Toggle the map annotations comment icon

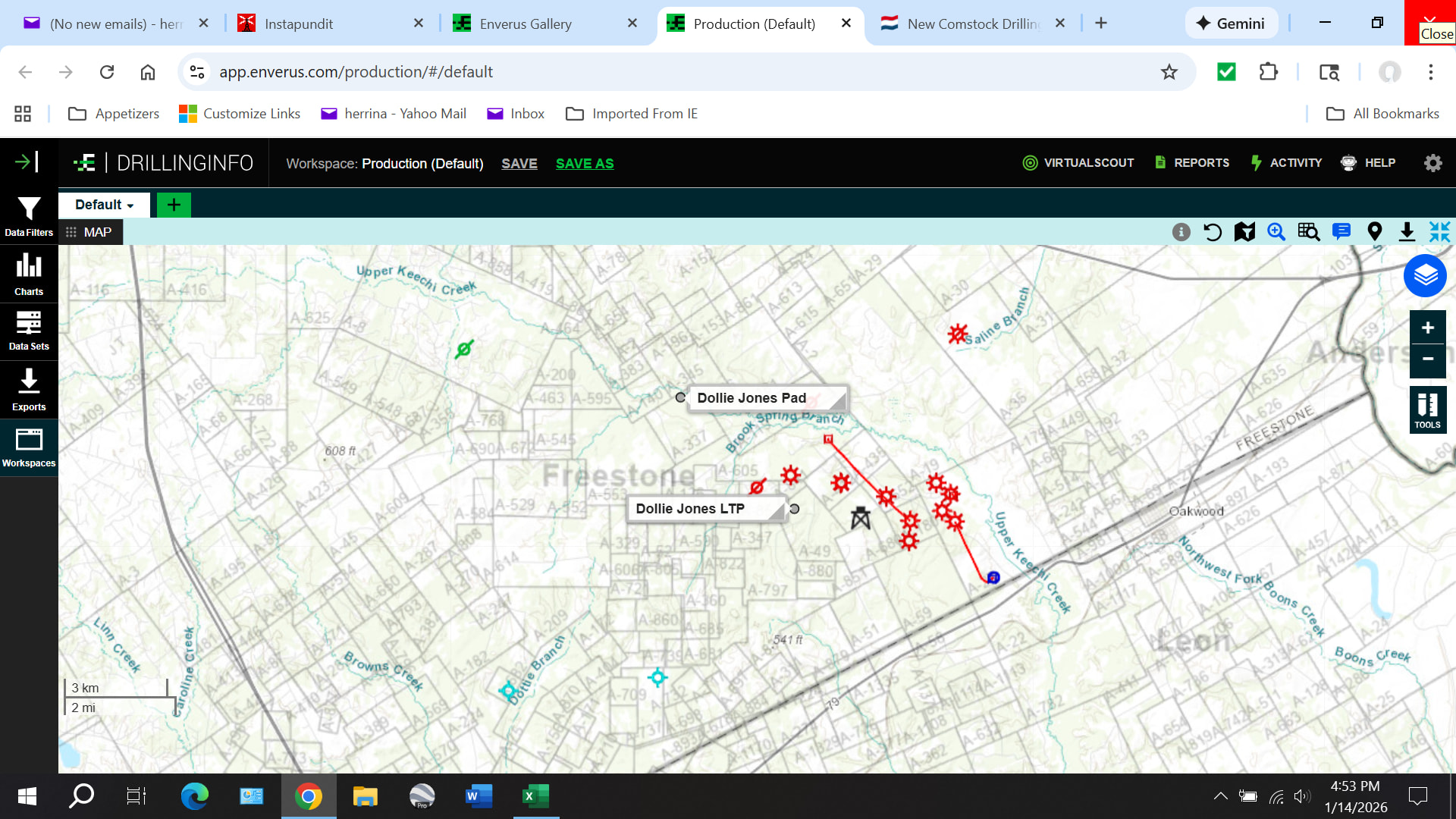1341,232
